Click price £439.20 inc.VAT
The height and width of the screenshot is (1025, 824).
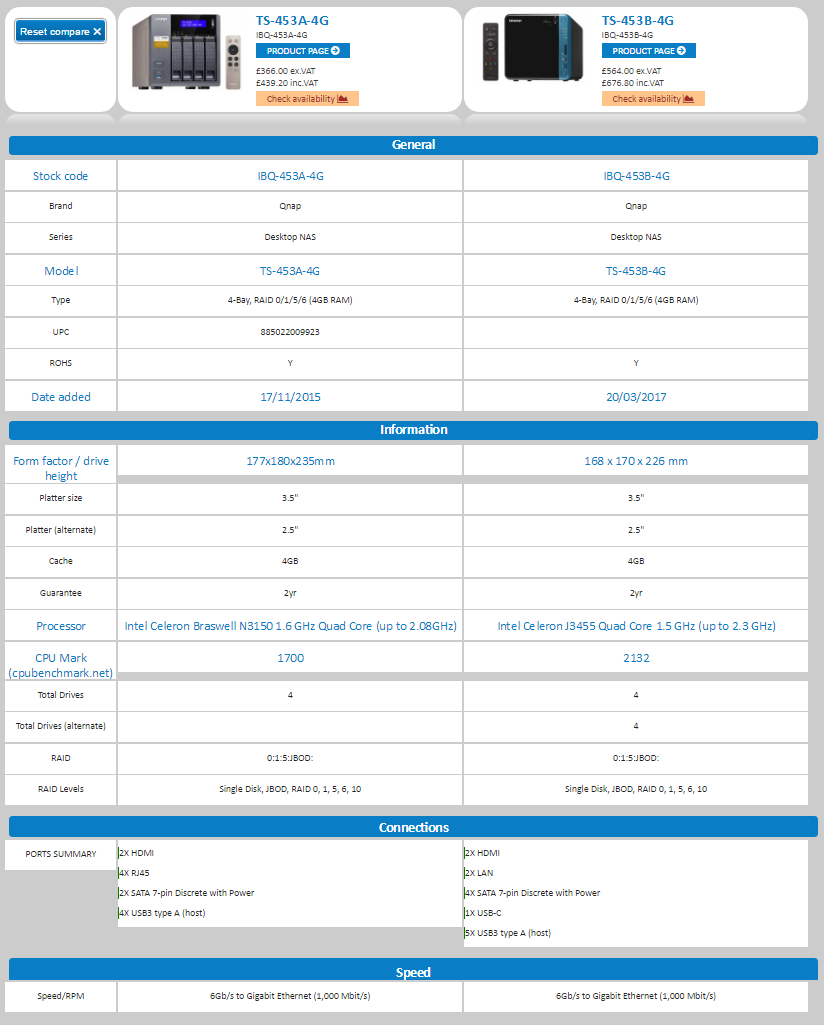(287, 83)
